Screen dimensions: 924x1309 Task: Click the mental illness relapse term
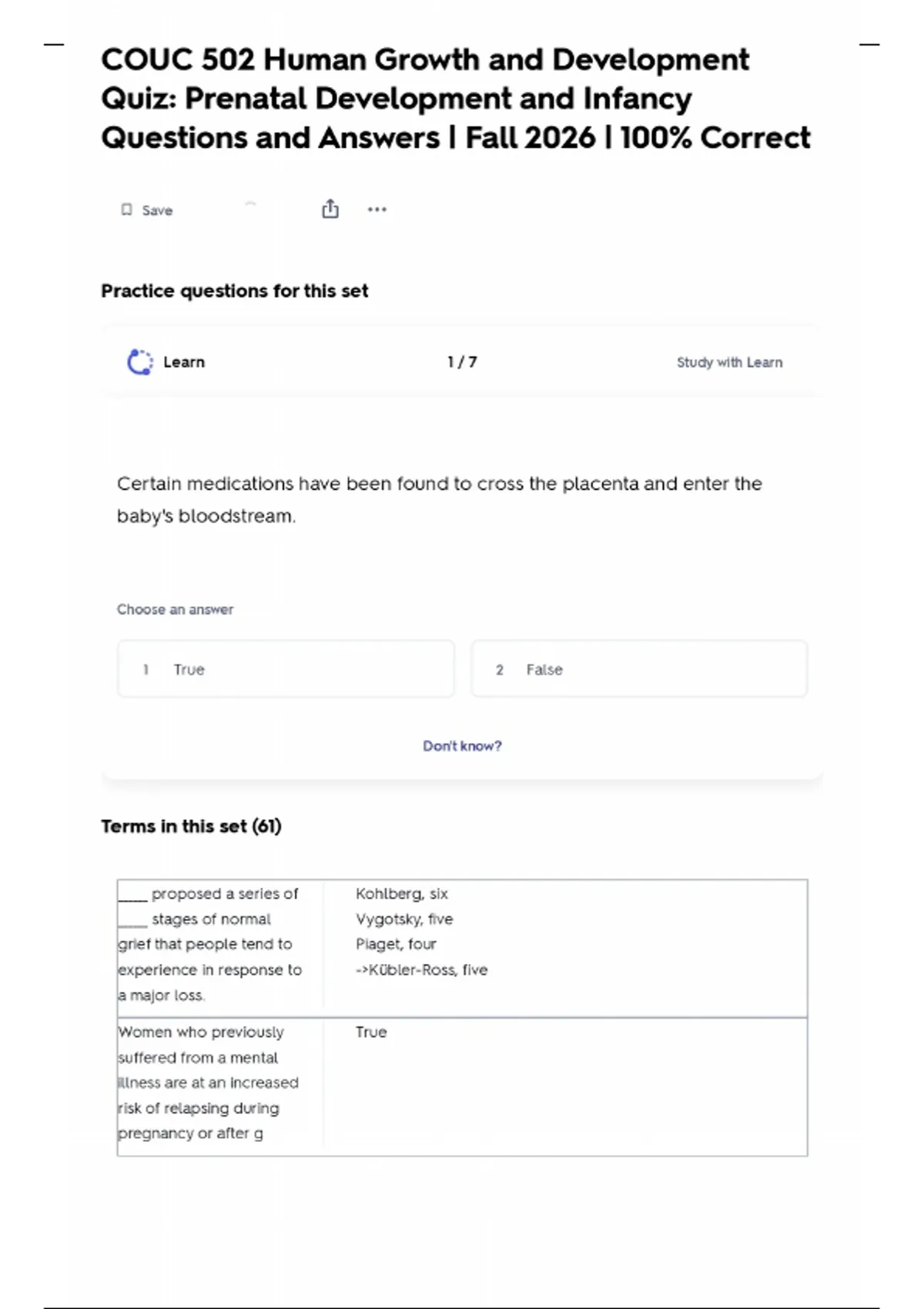(x=208, y=1082)
